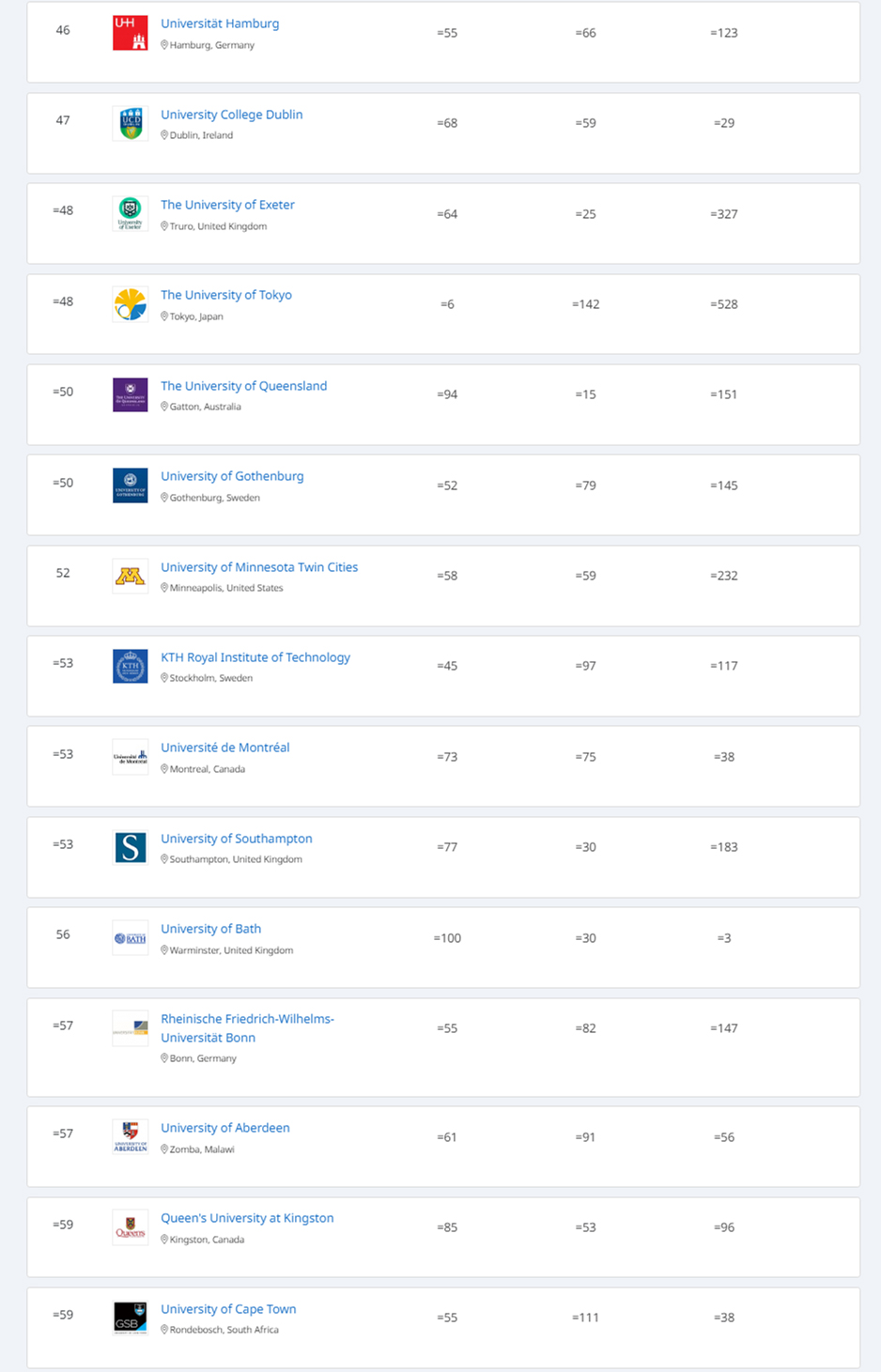Click the University of Minnesota M logo

[x=130, y=577]
